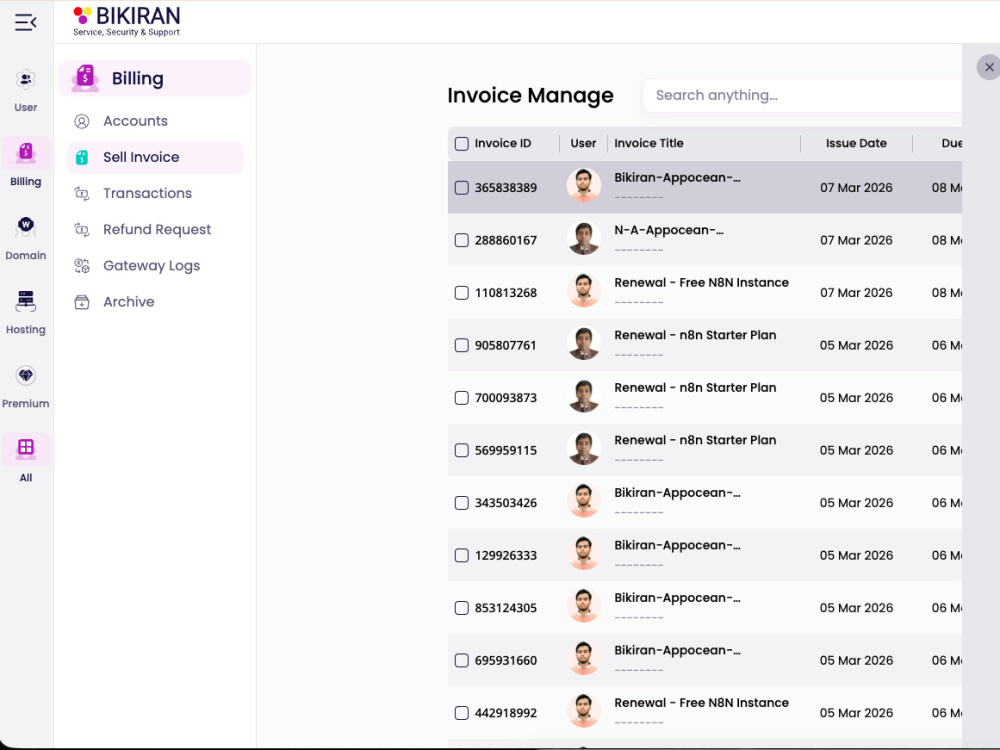Go to Accounts in Billing menu
The width and height of the screenshot is (1000, 750).
[x=154, y=121]
